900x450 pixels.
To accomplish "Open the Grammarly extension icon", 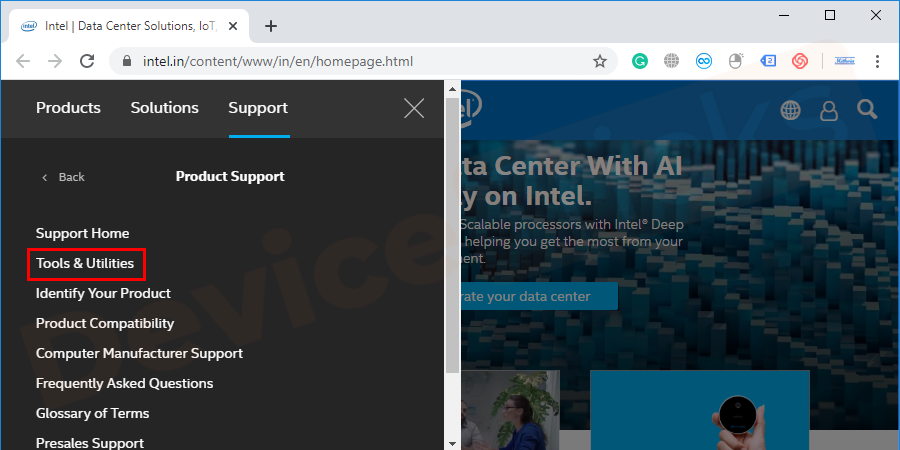I will (639, 61).
